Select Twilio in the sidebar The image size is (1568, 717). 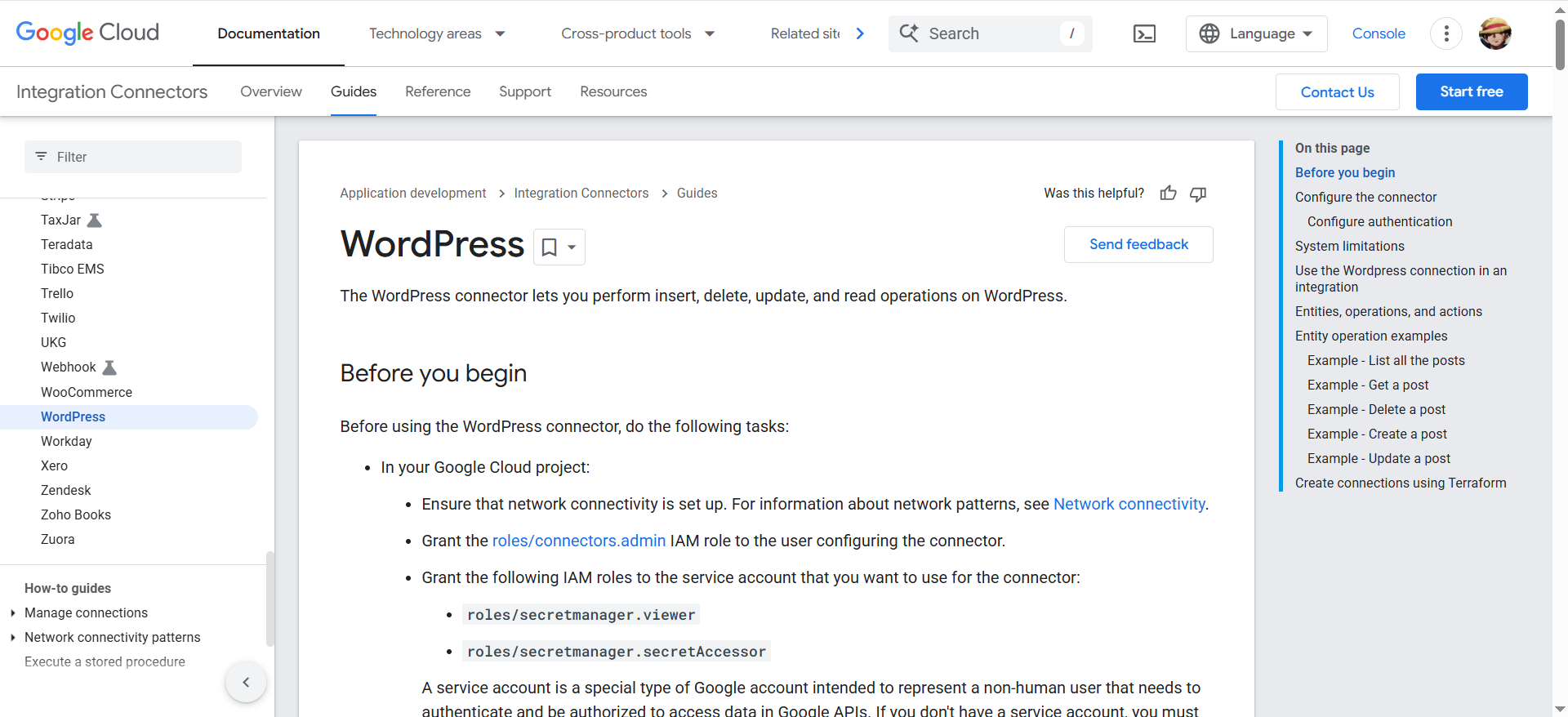click(x=58, y=318)
